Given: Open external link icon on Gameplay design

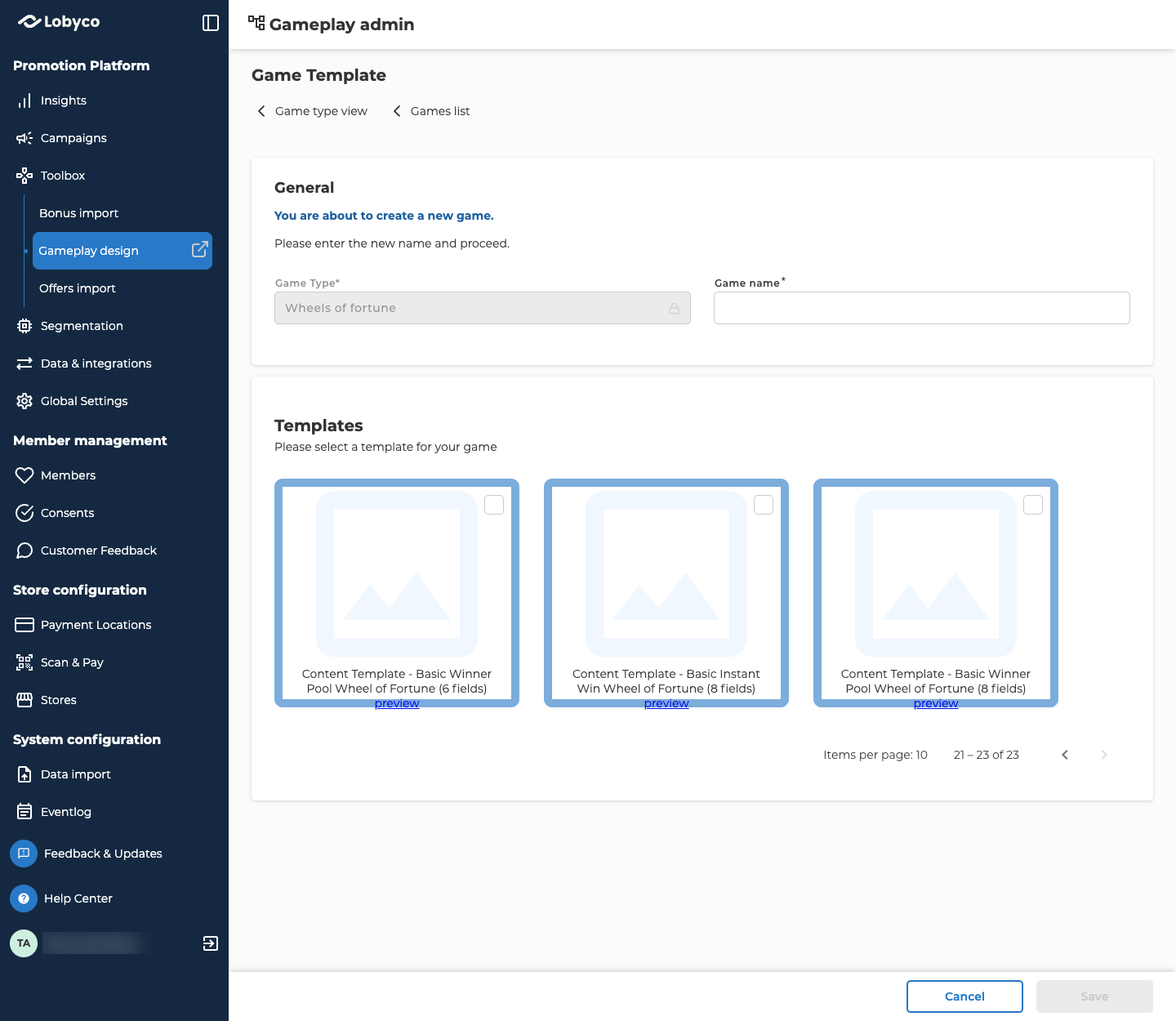Looking at the screenshot, I should (x=199, y=250).
